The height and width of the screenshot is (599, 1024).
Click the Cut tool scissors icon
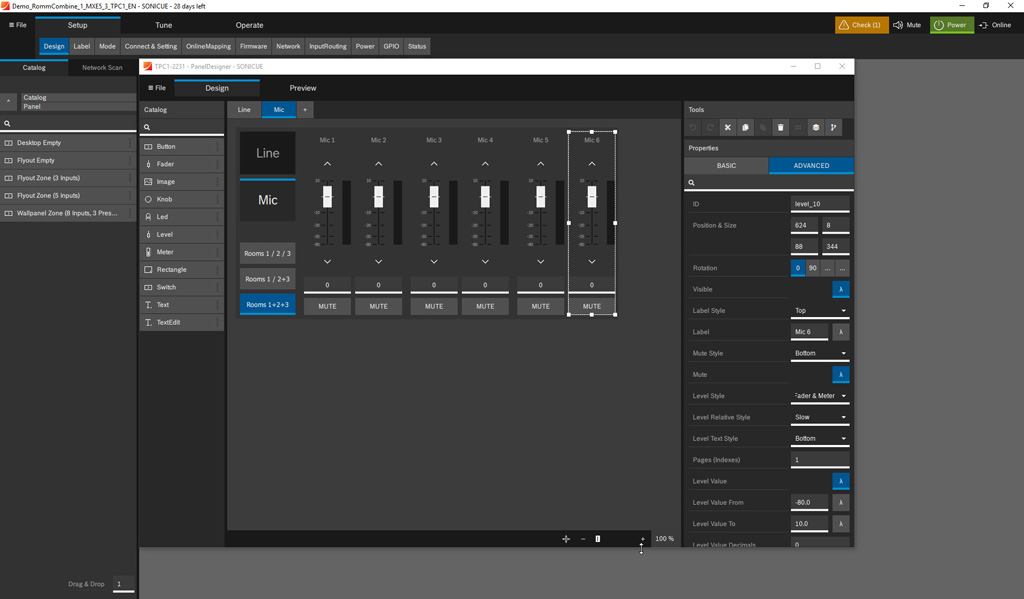tap(728, 128)
